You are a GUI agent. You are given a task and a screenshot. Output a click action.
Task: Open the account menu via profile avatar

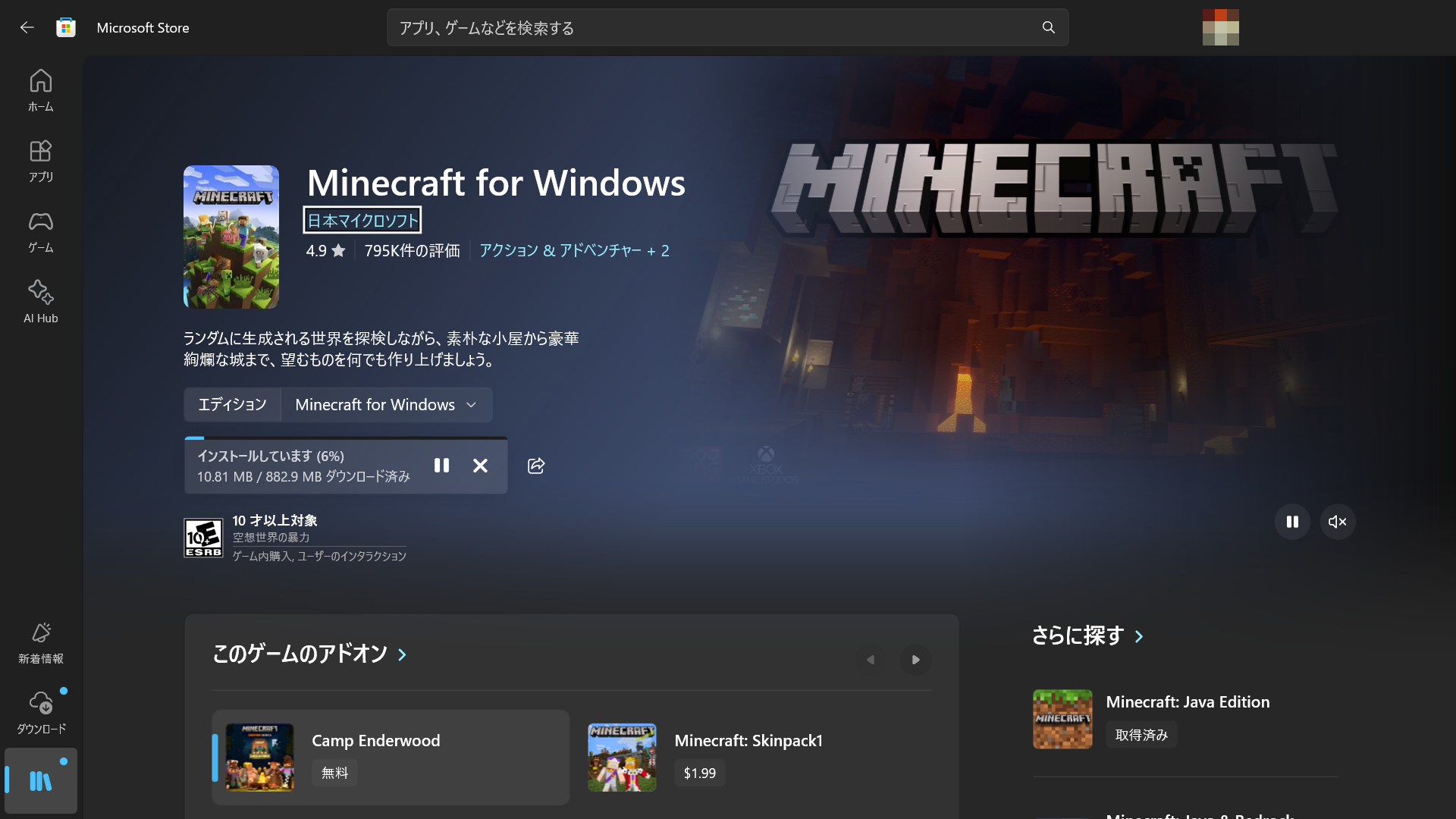click(1221, 27)
